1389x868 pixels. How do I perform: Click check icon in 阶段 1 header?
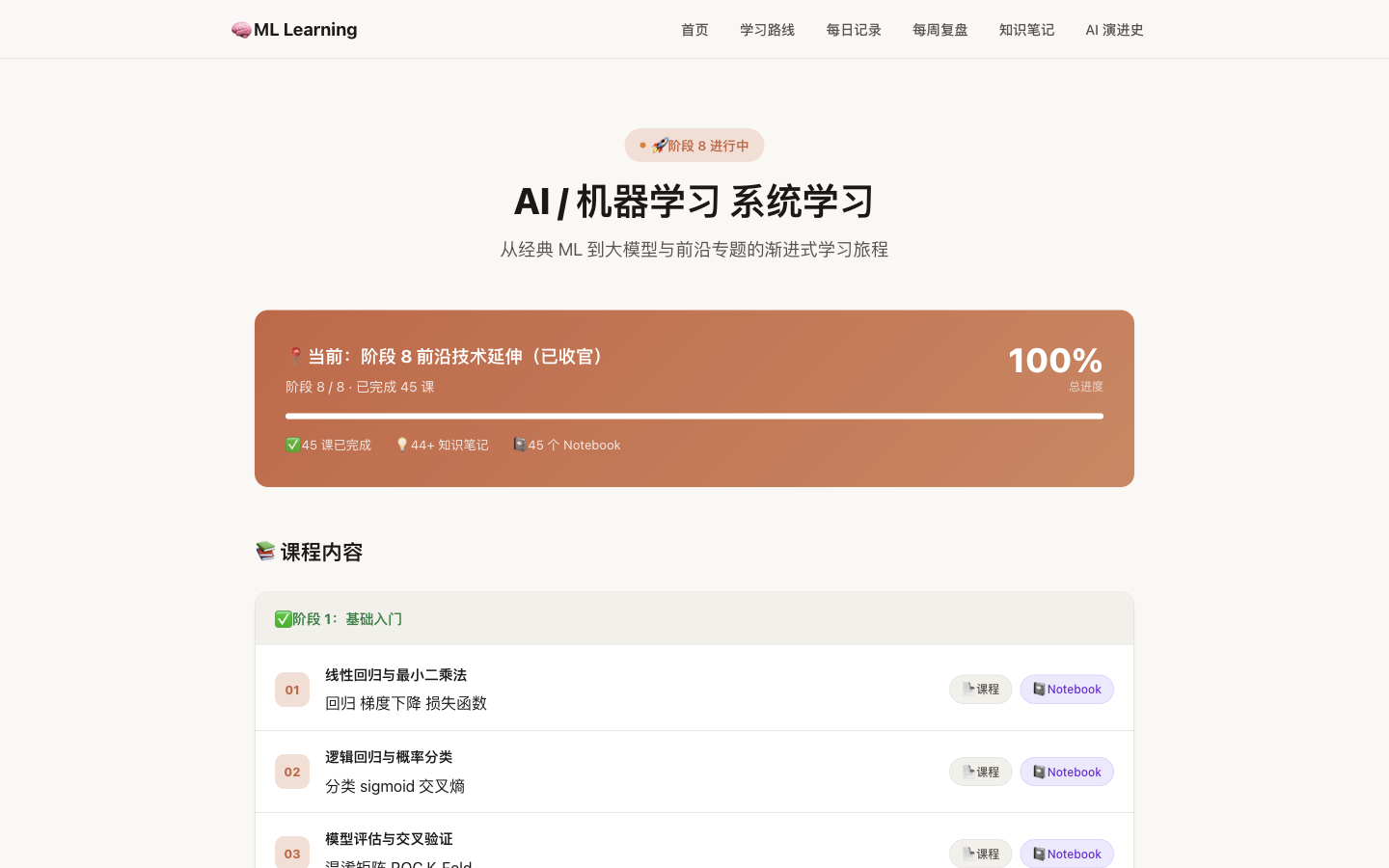click(283, 619)
